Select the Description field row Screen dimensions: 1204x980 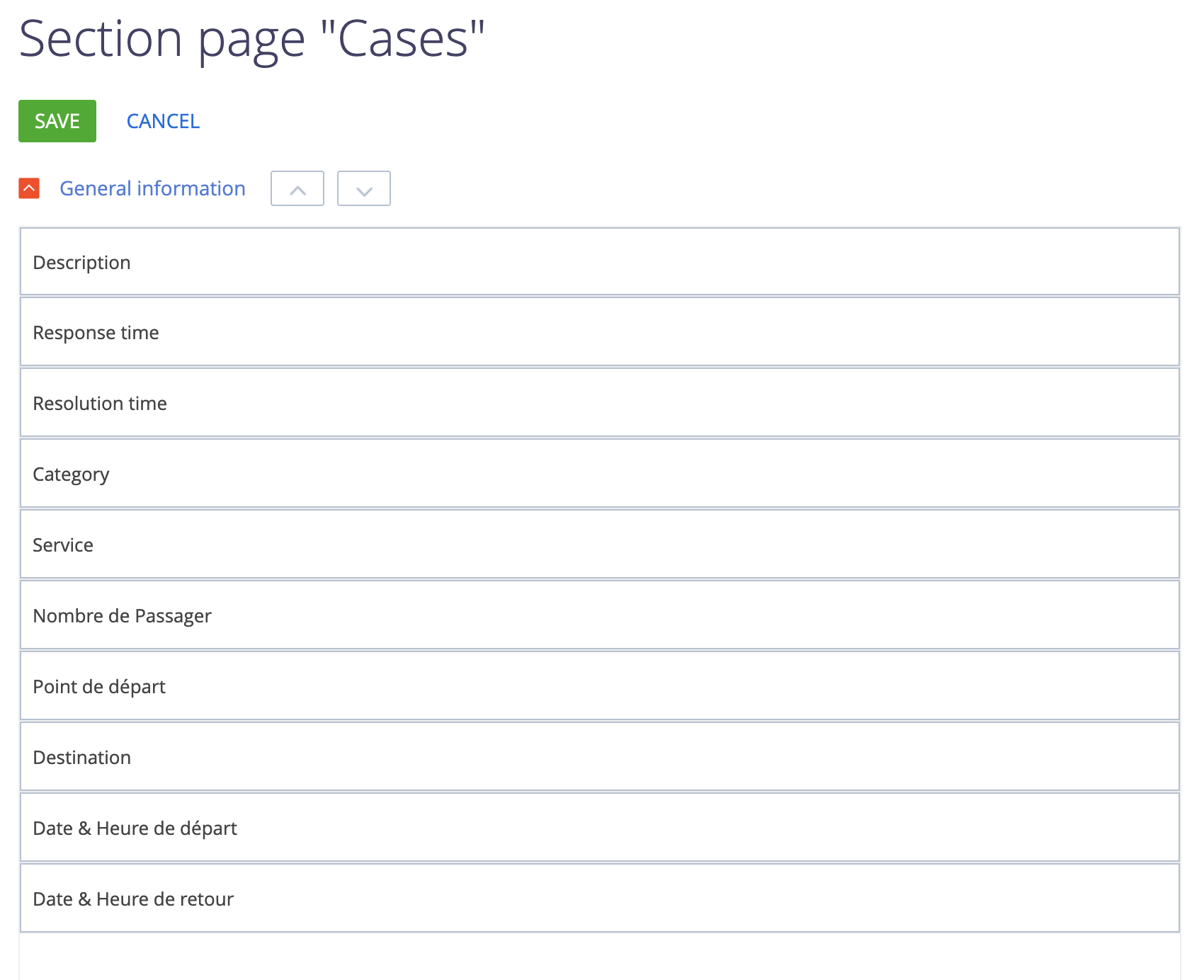600,261
